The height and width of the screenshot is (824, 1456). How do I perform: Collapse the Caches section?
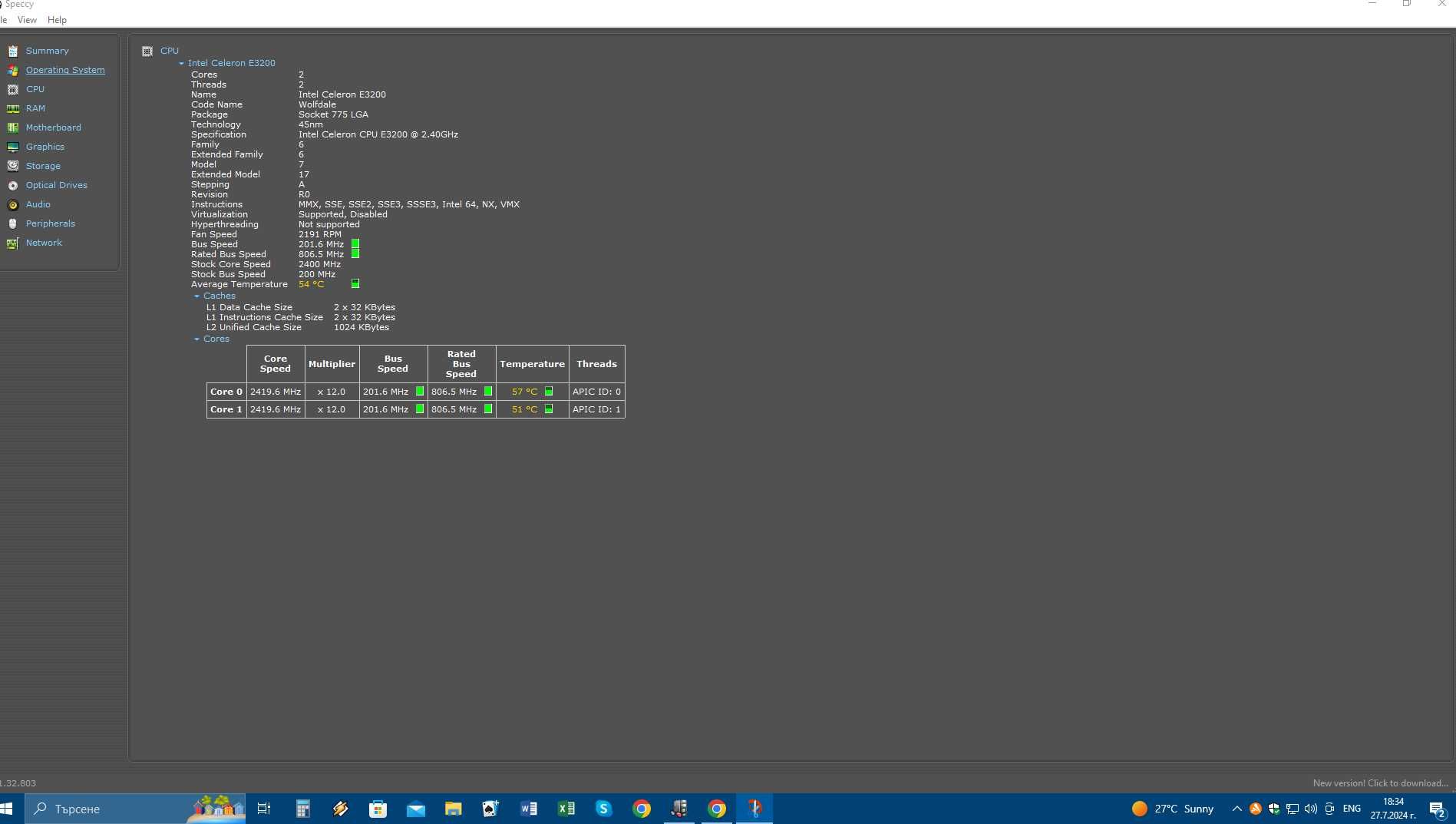pyautogui.click(x=196, y=296)
